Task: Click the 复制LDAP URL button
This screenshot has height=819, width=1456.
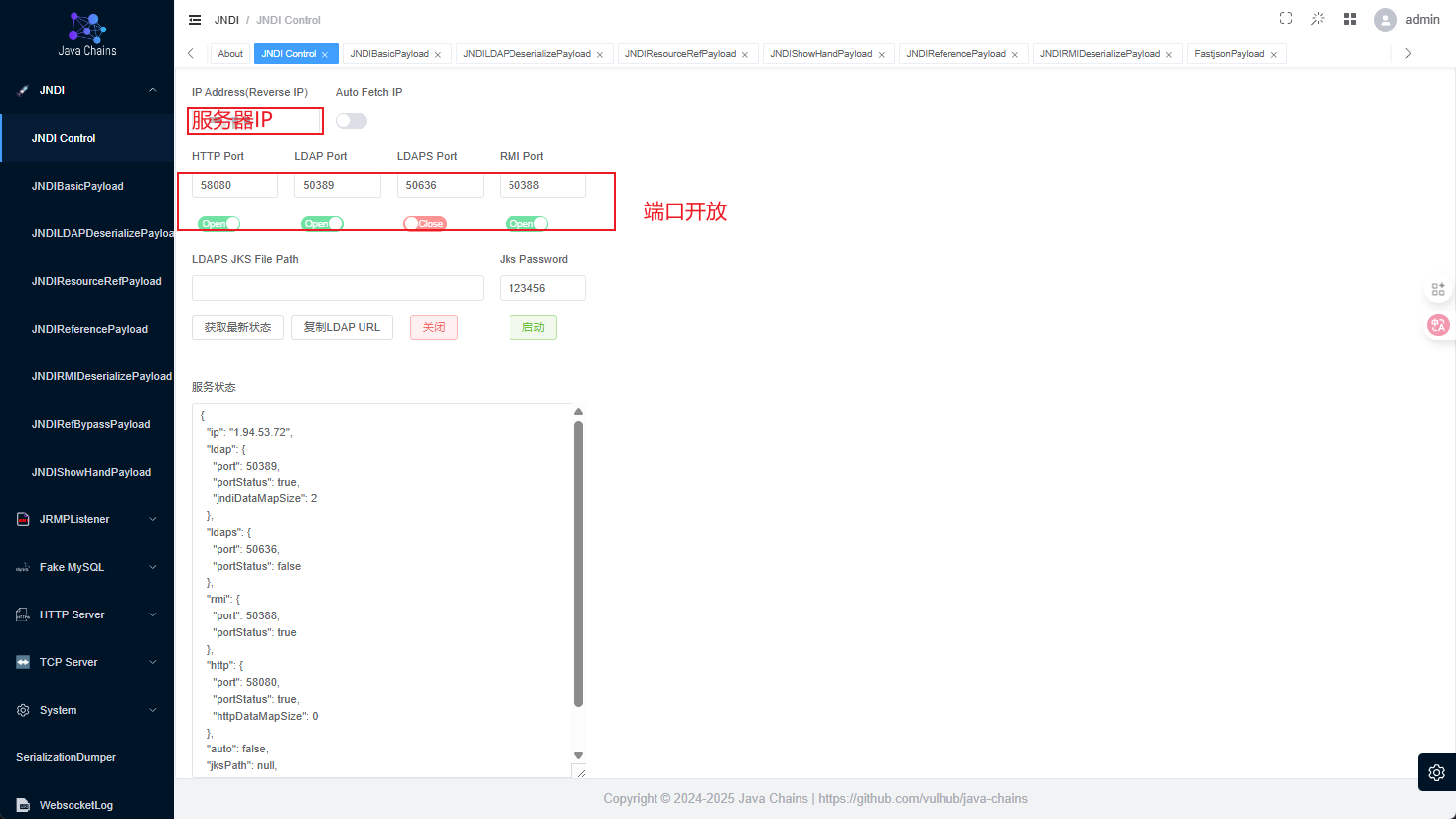Action: 342,327
